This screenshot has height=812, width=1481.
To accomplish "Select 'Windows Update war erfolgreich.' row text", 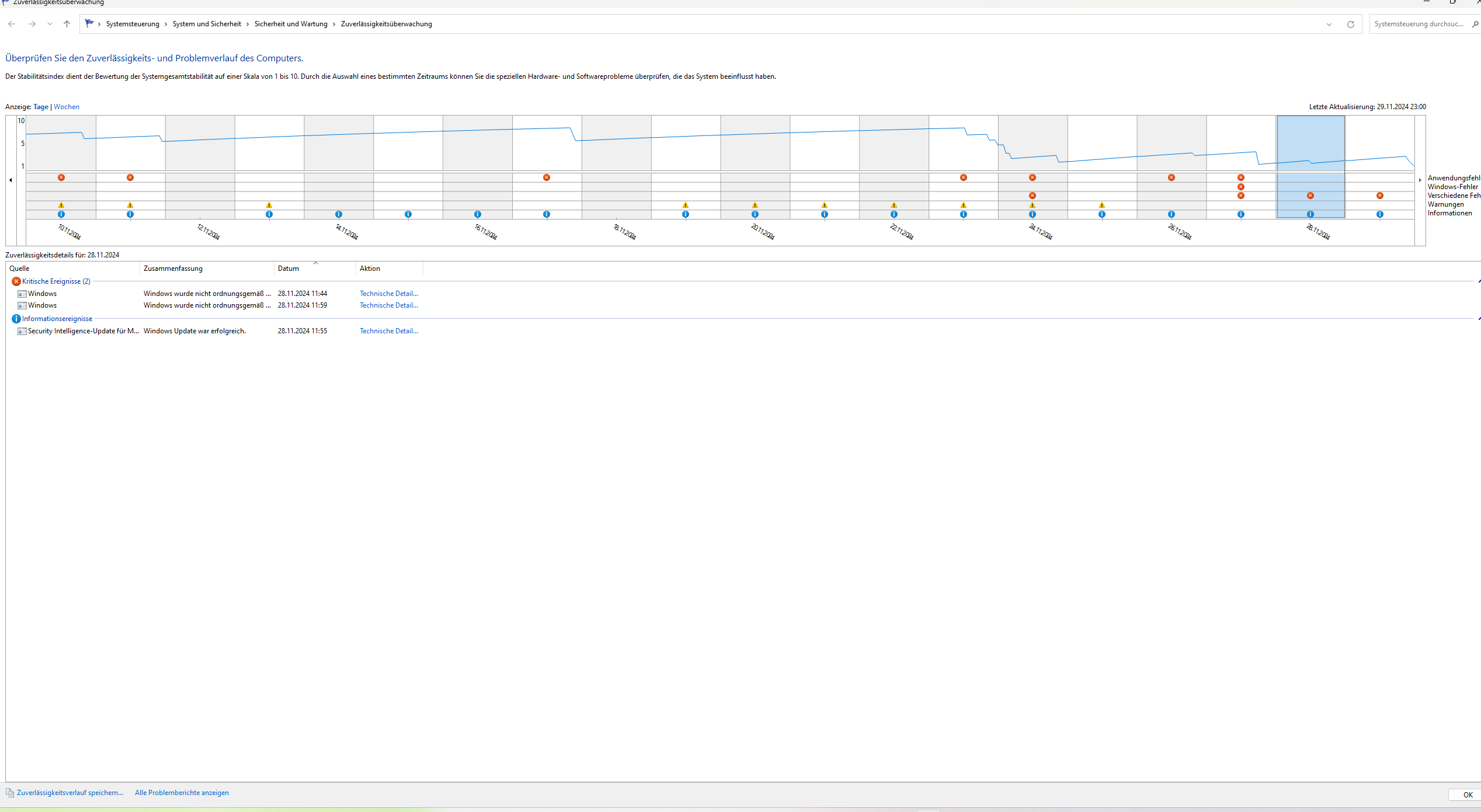I will pos(194,331).
